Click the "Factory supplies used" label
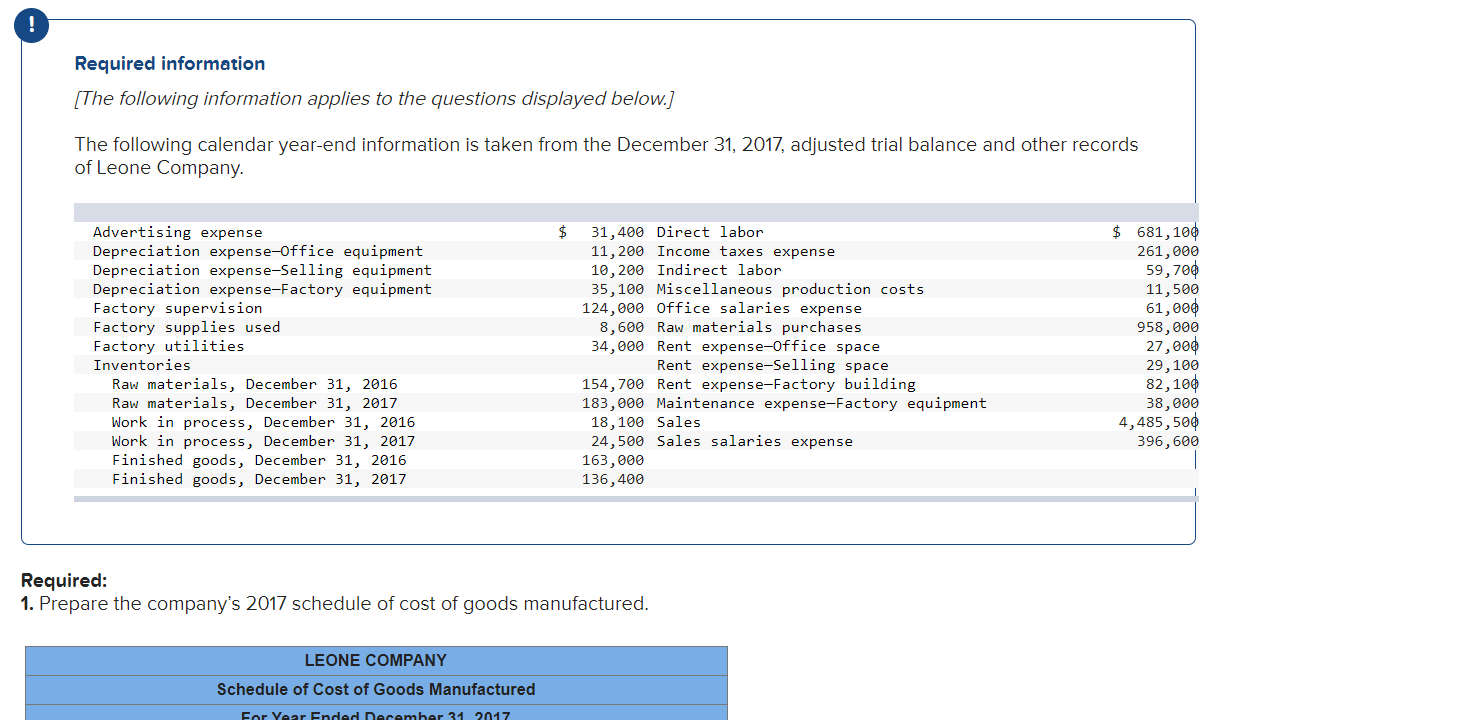 pyautogui.click(x=187, y=327)
